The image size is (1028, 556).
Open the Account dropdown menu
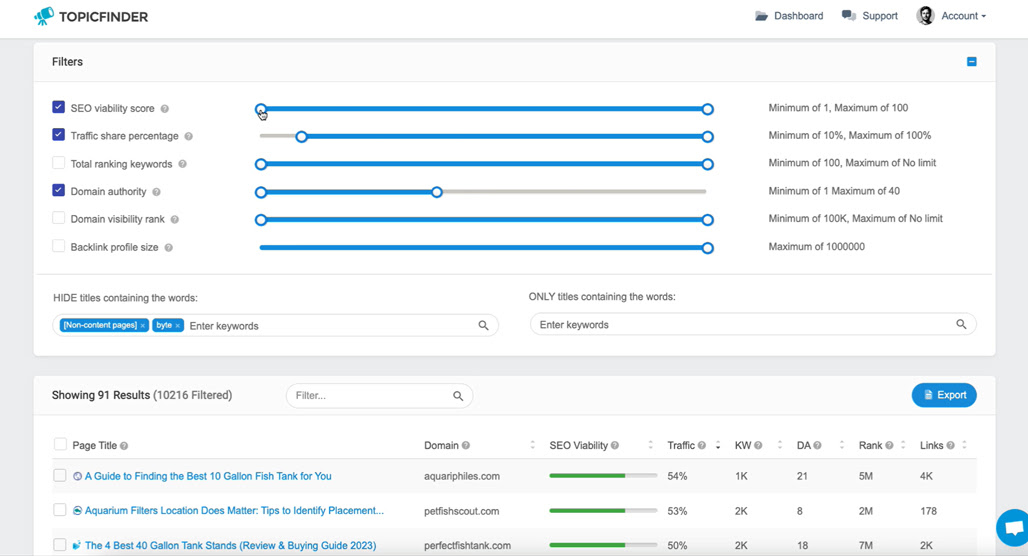pos(964,16)
